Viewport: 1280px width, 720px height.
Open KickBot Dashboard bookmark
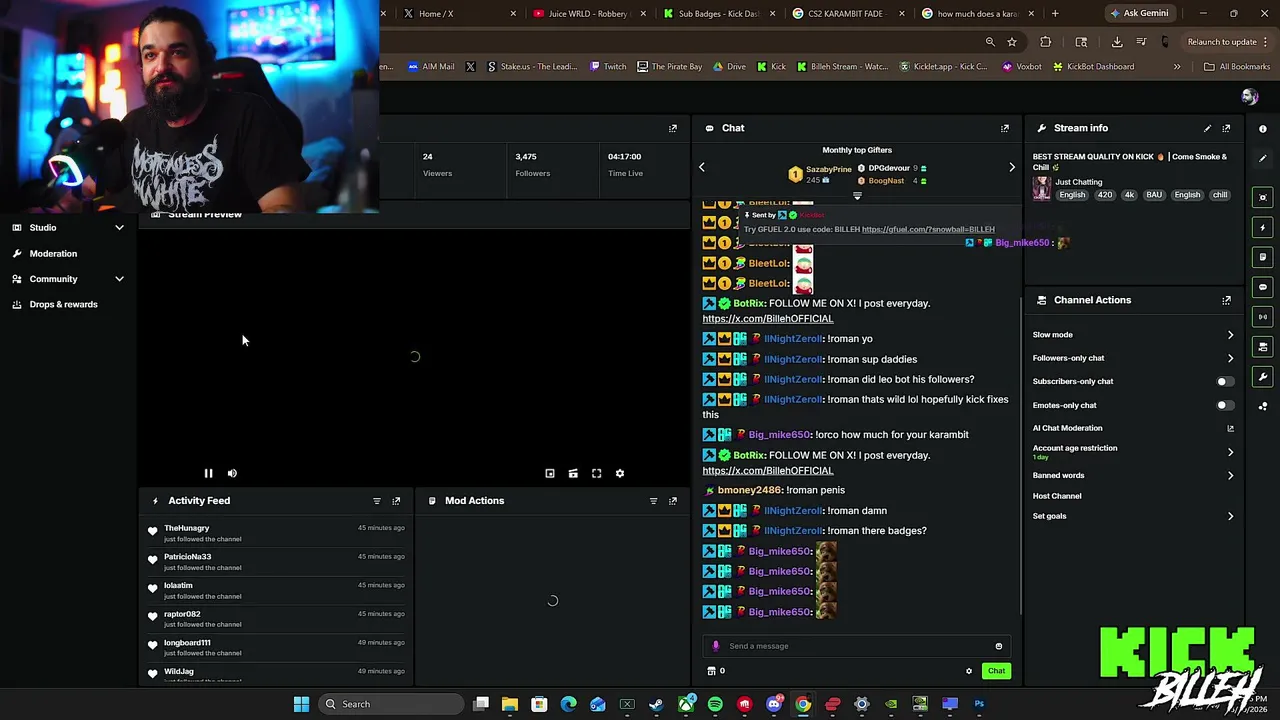1092,67
